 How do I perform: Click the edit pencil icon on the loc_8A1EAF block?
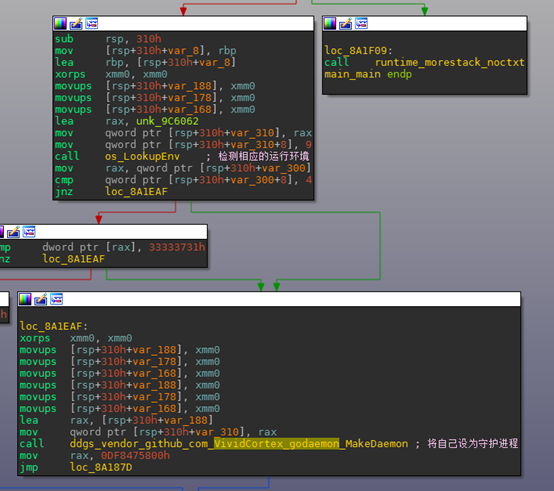pos(41,299)
